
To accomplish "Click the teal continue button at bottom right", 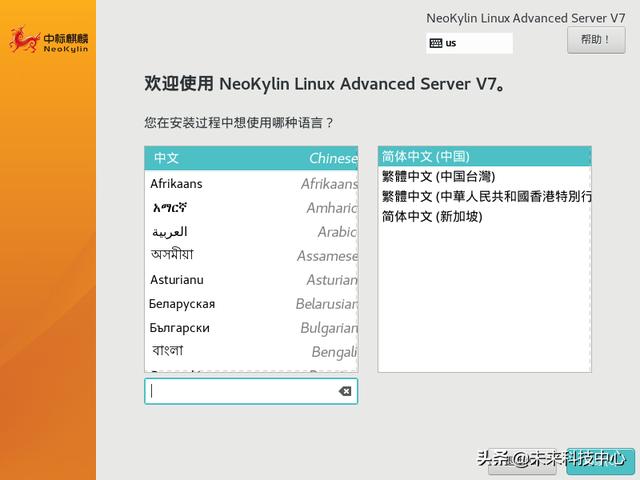I will (x=600, y=462).
